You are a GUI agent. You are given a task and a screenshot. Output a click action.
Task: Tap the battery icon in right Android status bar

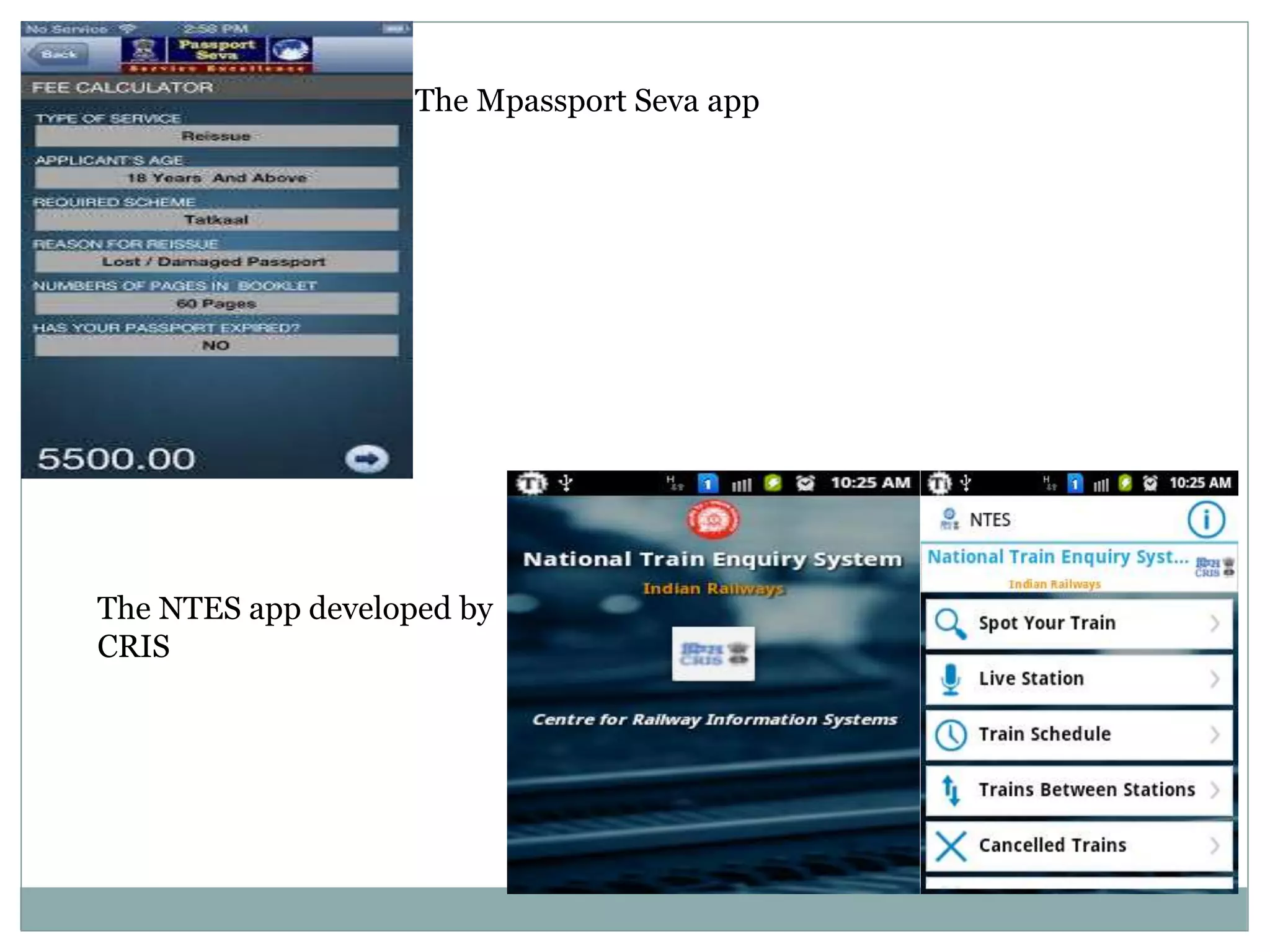(1125, 483)
